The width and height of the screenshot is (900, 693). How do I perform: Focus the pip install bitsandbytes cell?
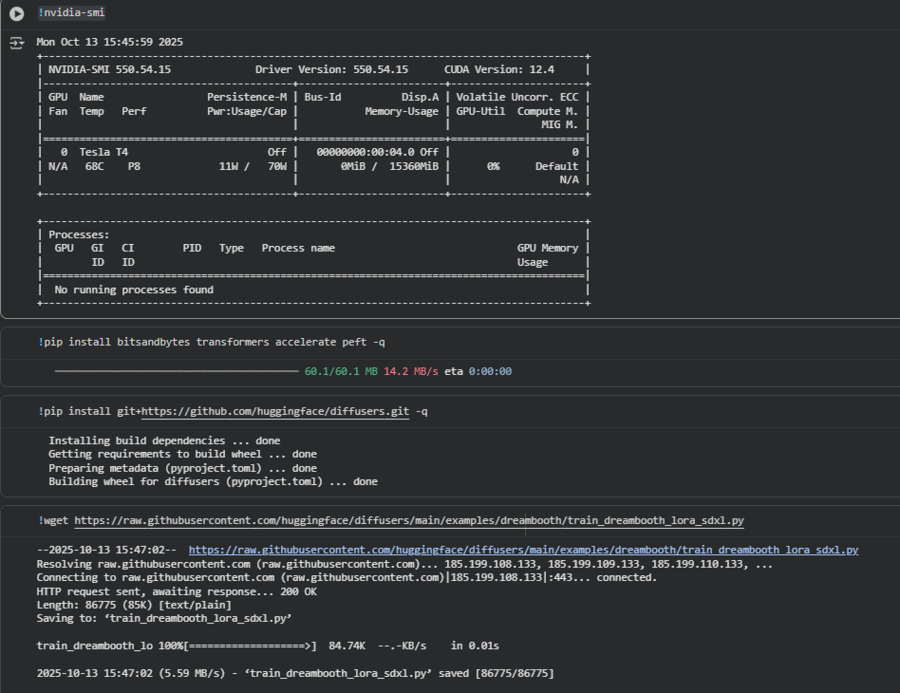click(x=212, y=342)
